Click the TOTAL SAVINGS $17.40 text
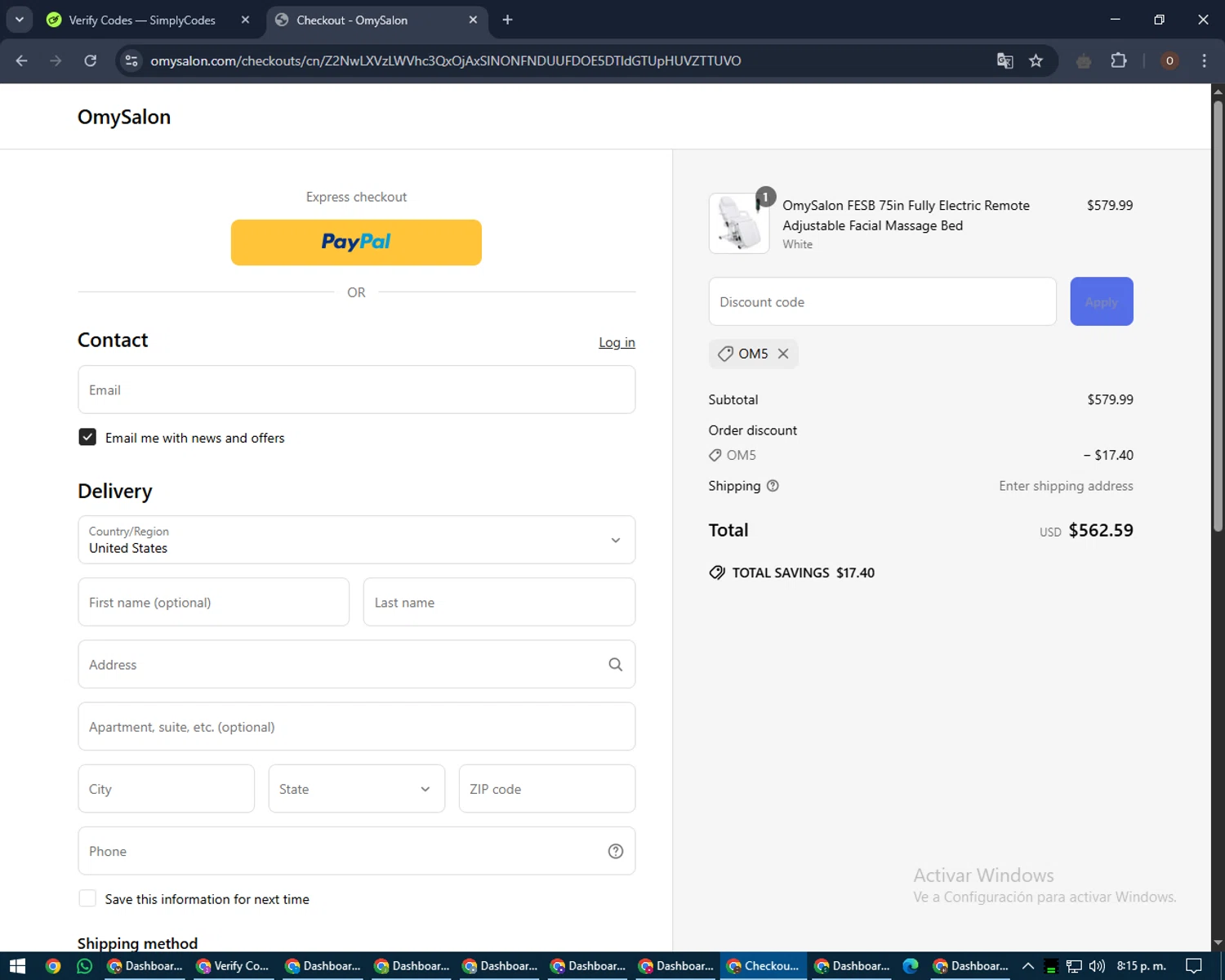Image resolution: width=1225 pixels, height=980 pixels. pyautogui.click(x=803, y=572)
